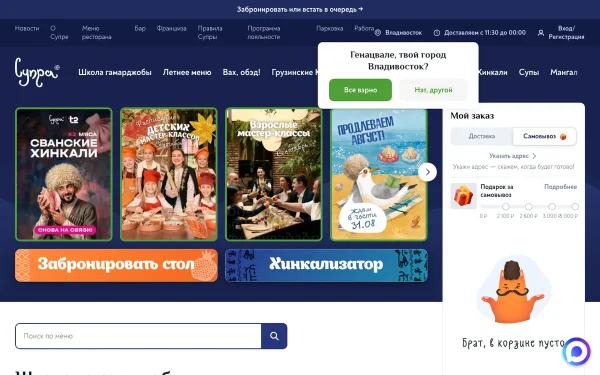Advance the banner carousel with the arrow
Screen dimensions: 600x375
pyautogui.click(x=427, y=172)
